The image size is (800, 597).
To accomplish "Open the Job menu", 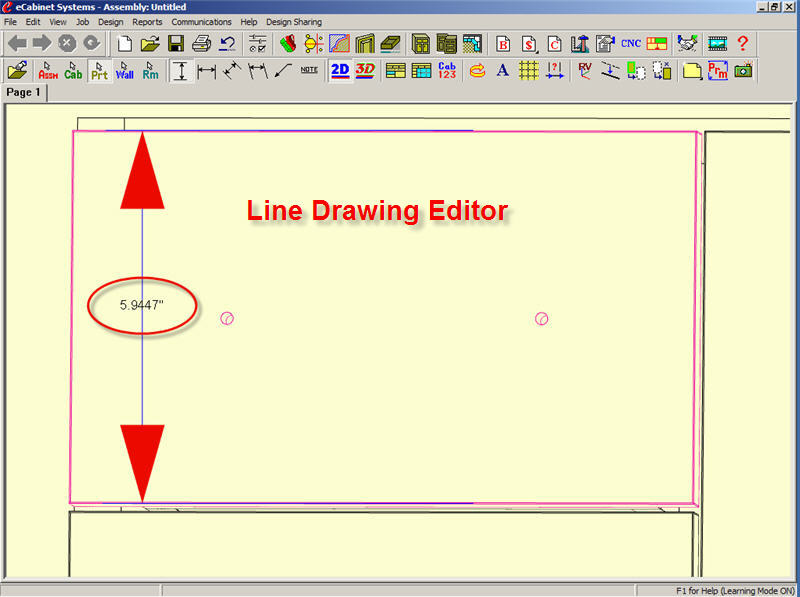I will click(83, 22).
